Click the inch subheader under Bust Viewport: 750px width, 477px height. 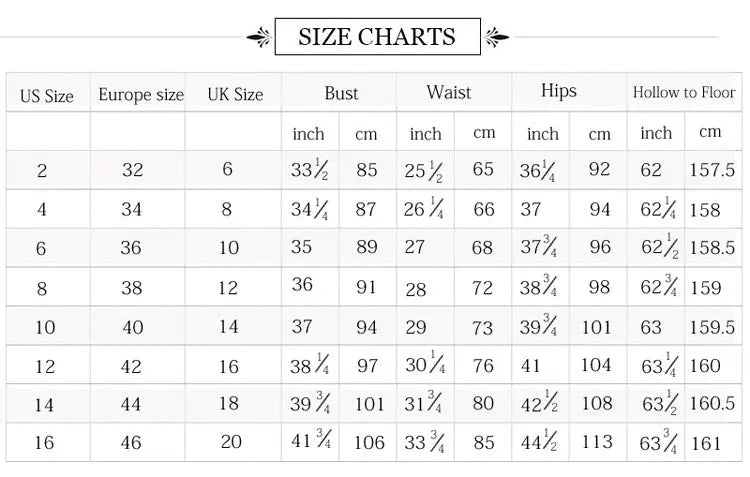(309, 133)
